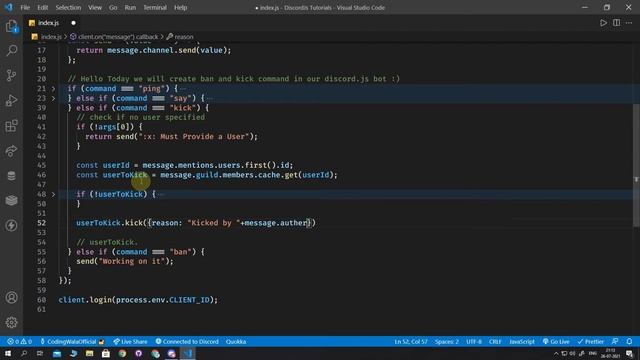Open Microsoft Store from the taskbar
The image size is (640, 360).
point(106,353)
